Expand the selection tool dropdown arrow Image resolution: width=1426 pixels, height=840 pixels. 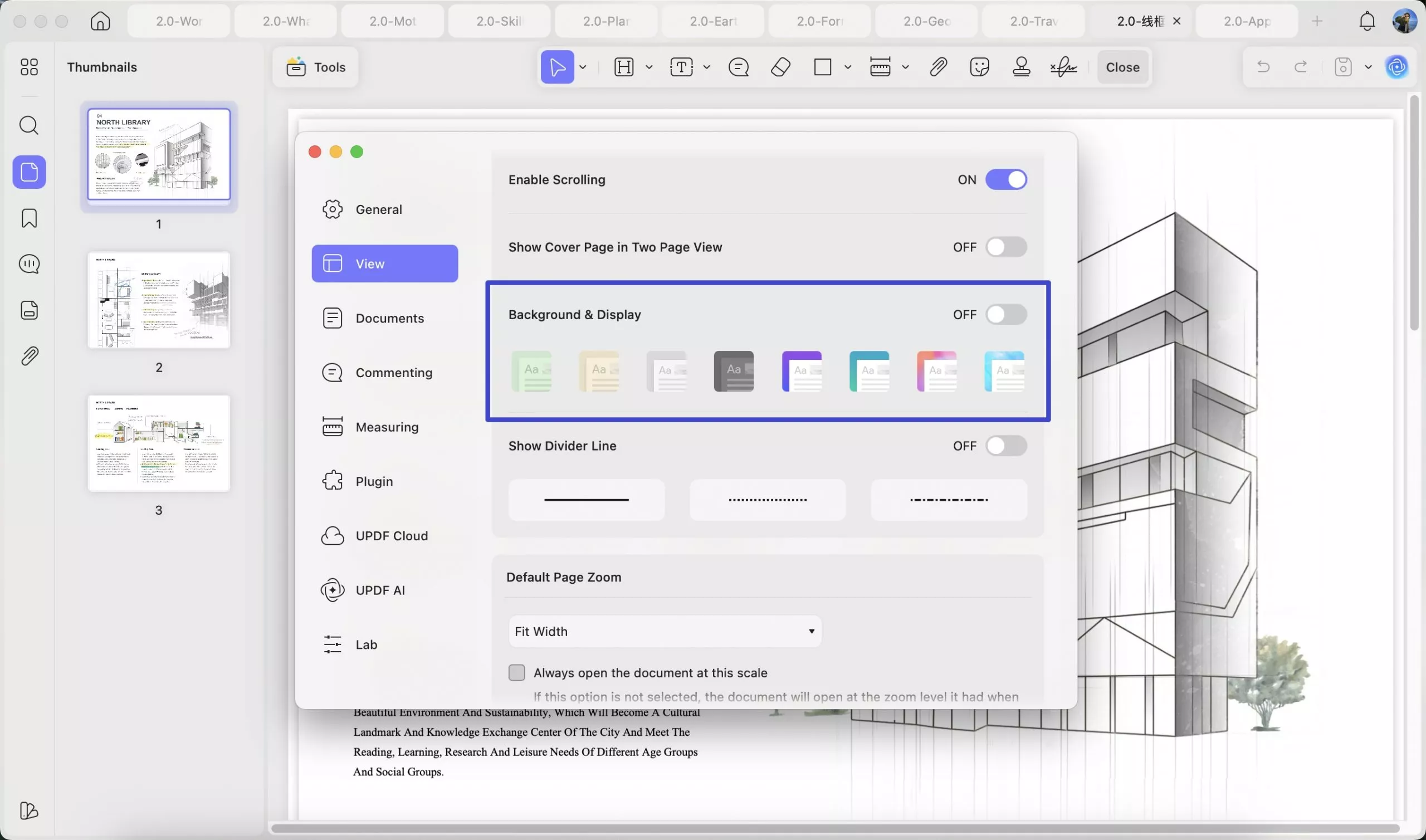click(x=583, y=67)
